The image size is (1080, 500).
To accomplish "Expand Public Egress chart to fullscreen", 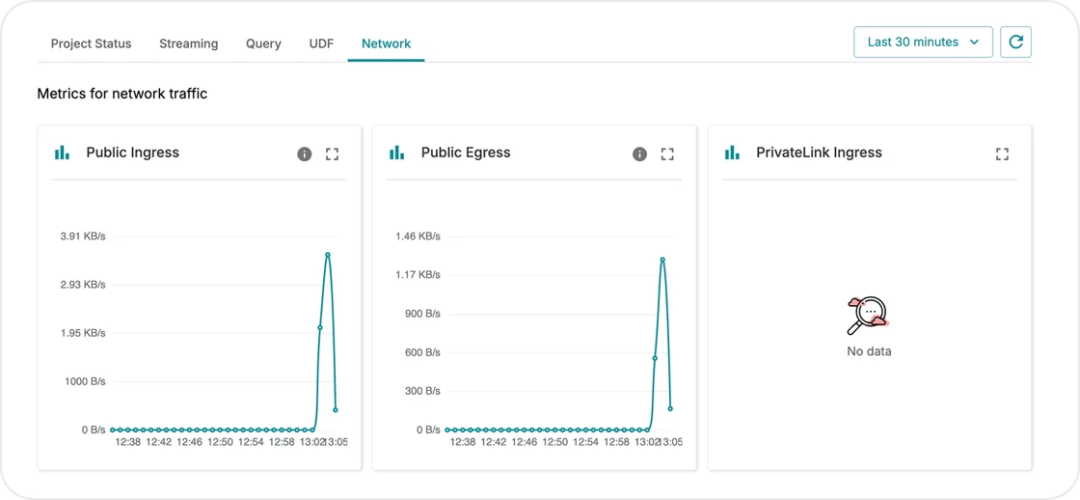I will click(667, 154).
